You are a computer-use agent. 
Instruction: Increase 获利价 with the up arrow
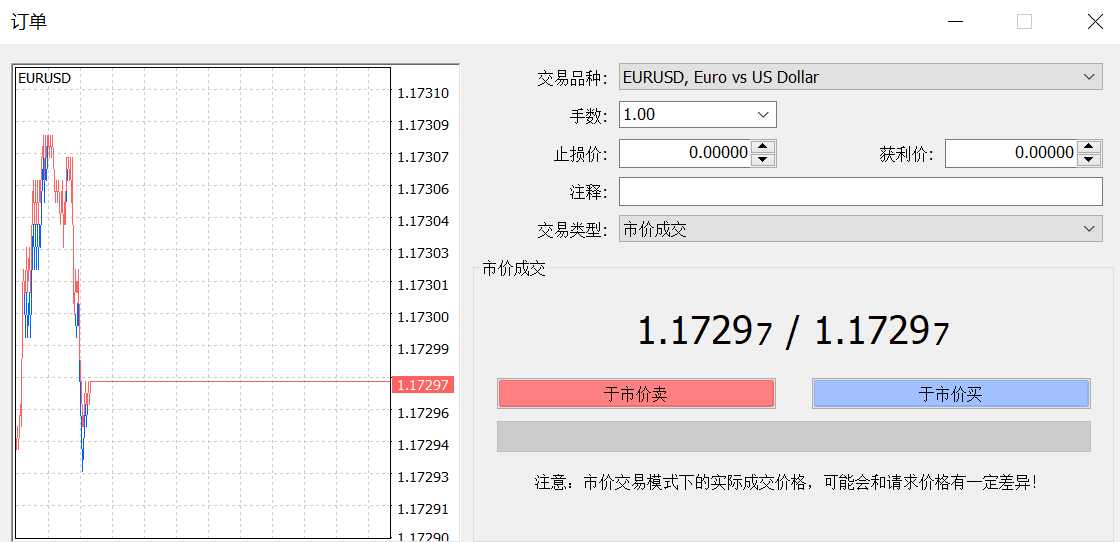click(1089, 146)
